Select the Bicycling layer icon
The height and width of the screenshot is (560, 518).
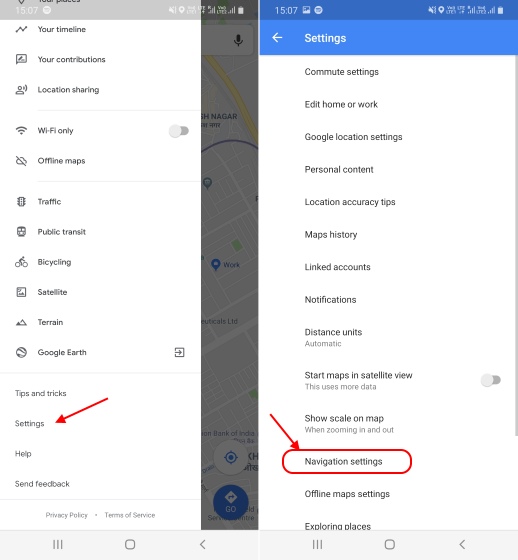tap(21, 262)
